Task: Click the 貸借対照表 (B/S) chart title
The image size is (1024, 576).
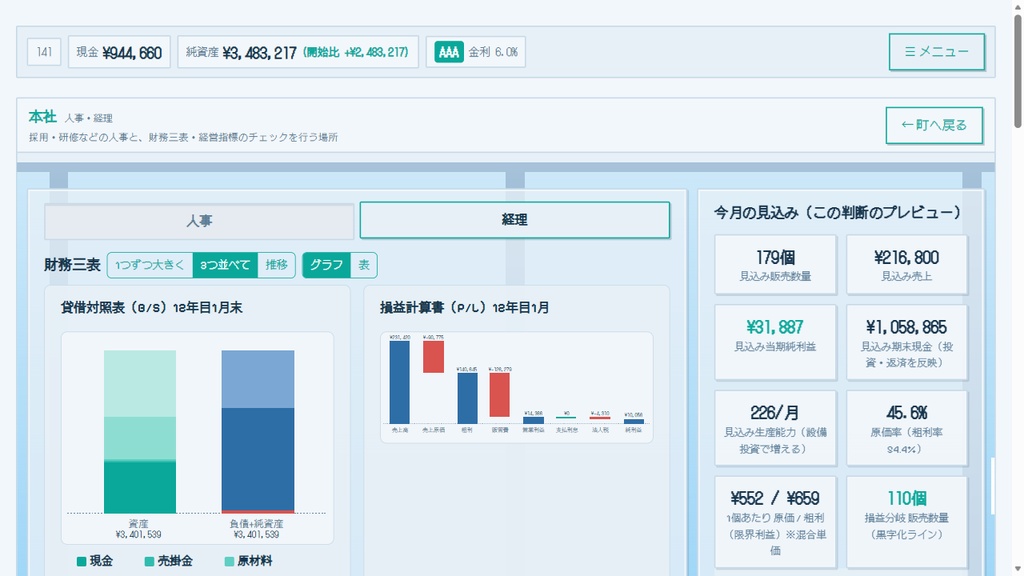Action: tap(152, 308)
